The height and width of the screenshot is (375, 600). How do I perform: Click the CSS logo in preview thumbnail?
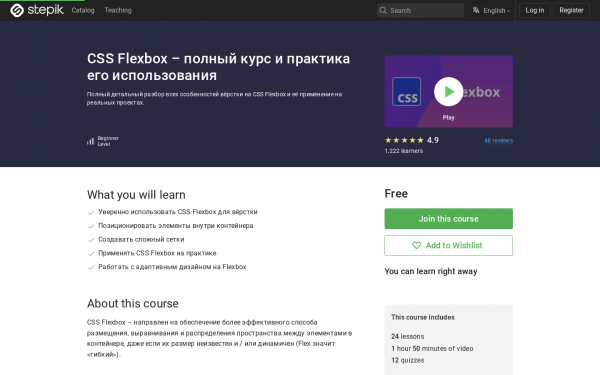click(406, 92)
